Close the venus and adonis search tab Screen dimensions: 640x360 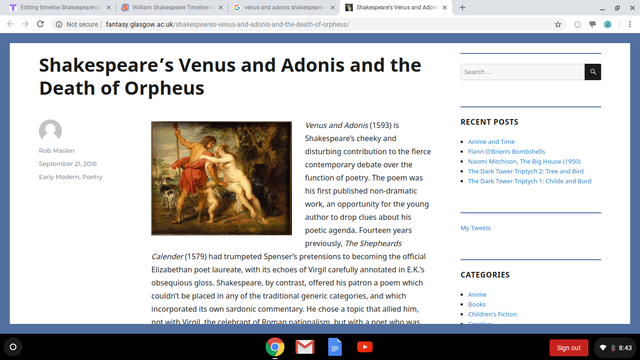333,7
